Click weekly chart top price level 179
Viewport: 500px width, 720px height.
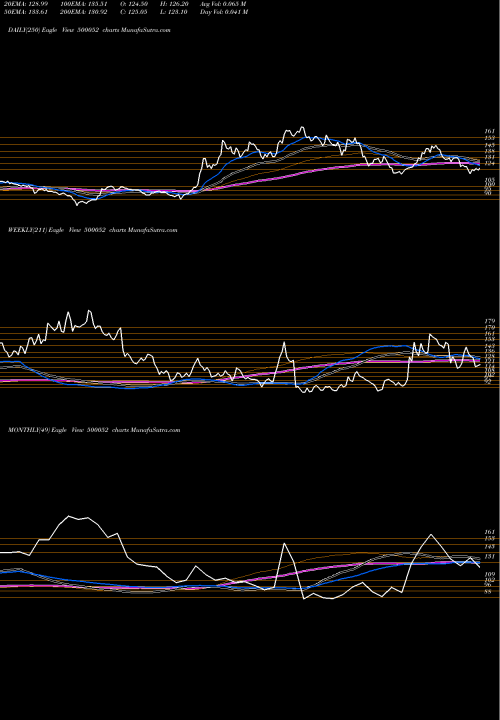(489, 321)
